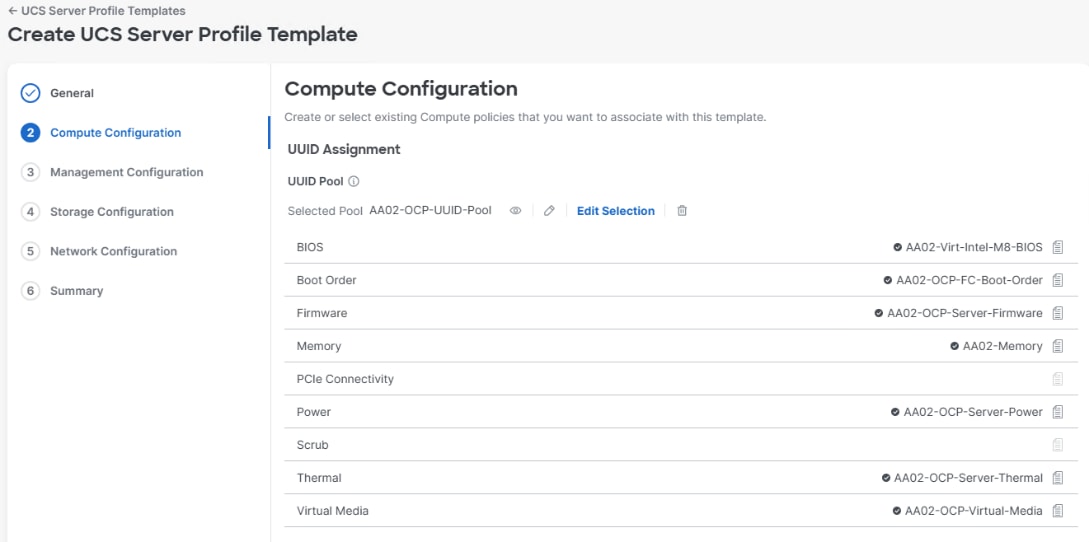This screenshot has height=542, width=1089.
Task: Click AA02-OCP-Server-Firmware policy name
Action: pos(965,313)
